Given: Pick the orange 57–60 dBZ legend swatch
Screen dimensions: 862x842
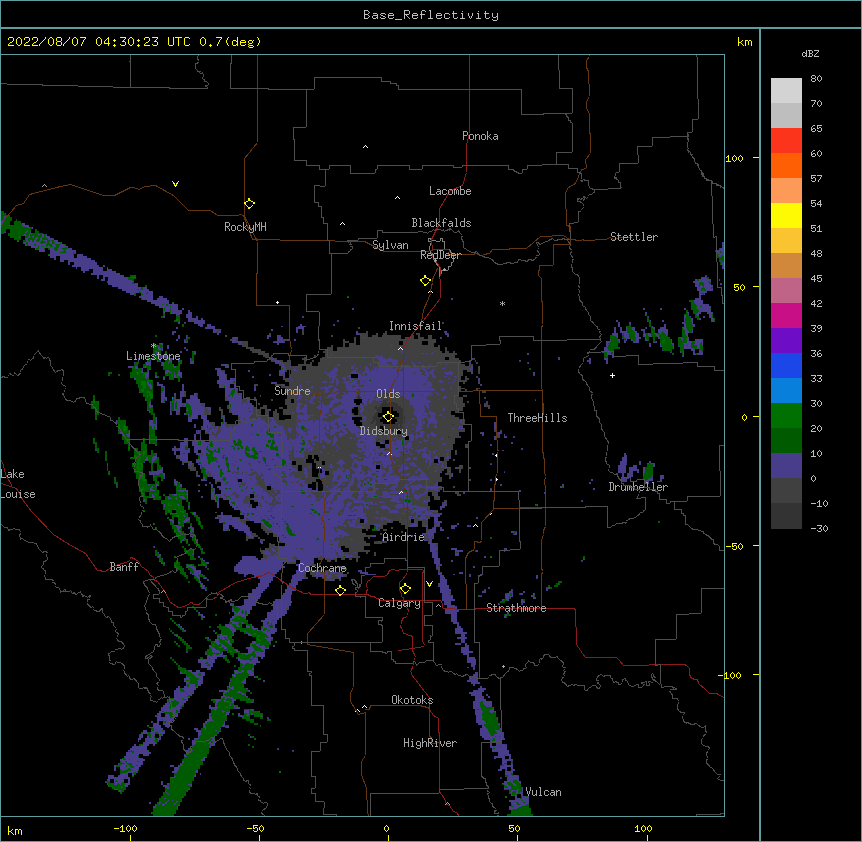Looking at the screenshot, I should 786,165.
